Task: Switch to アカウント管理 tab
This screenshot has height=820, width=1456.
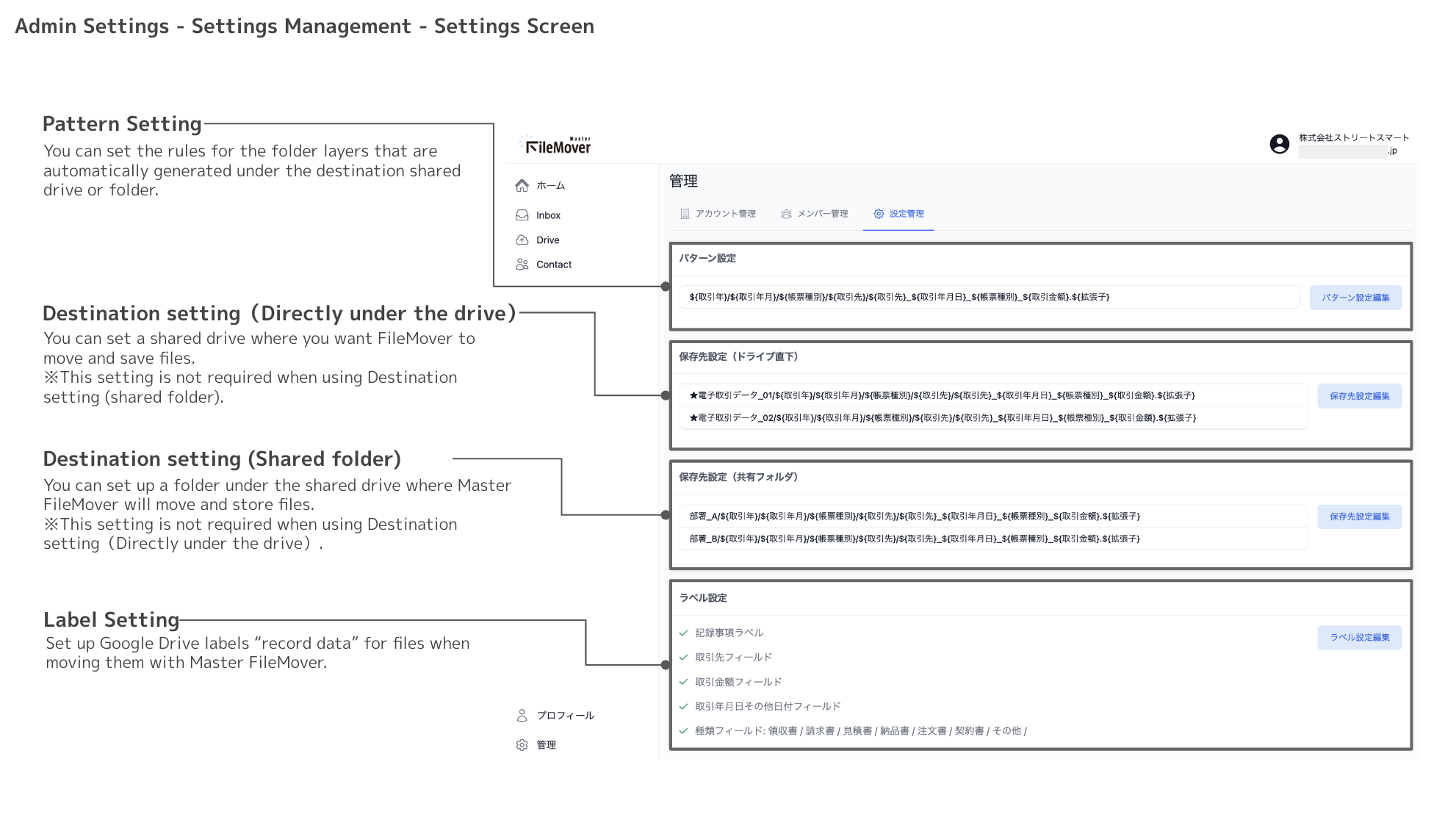Action: pyautogui.click(x=718, y=214)
